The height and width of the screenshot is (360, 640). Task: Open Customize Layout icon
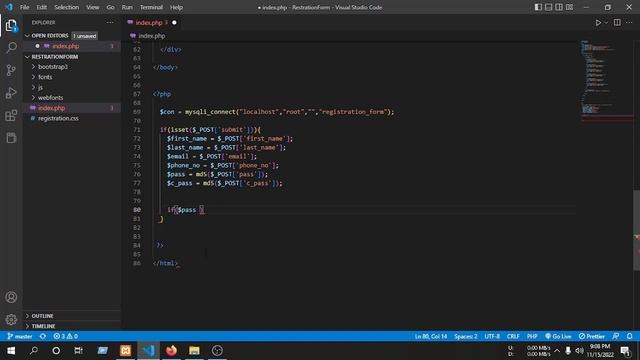569,7
